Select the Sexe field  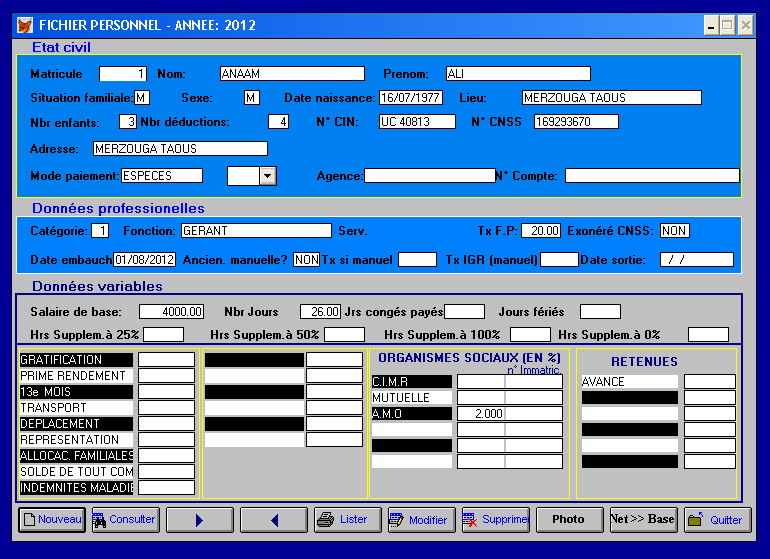pyautogui.click(x=251, y=98)
